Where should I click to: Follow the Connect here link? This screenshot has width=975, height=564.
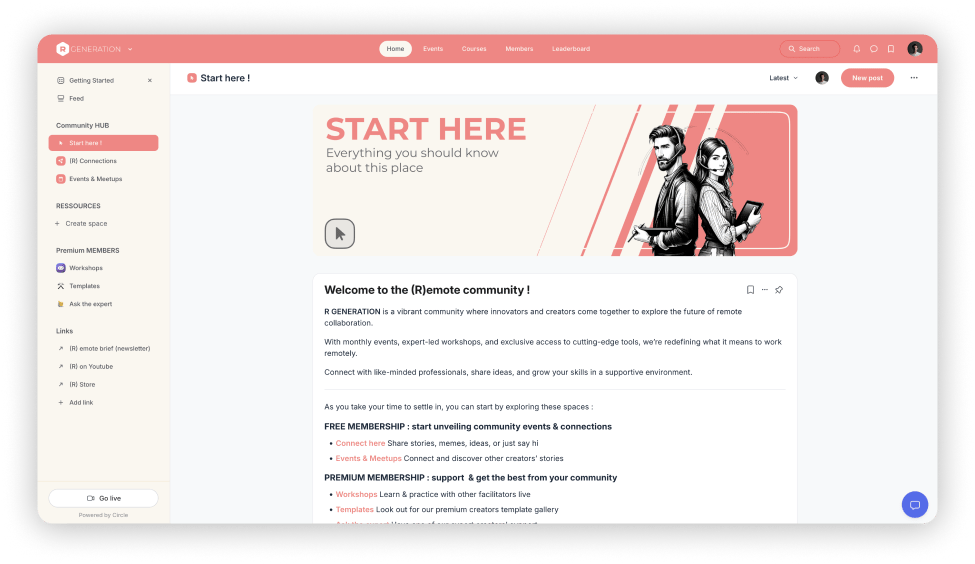tap(360, 443)
